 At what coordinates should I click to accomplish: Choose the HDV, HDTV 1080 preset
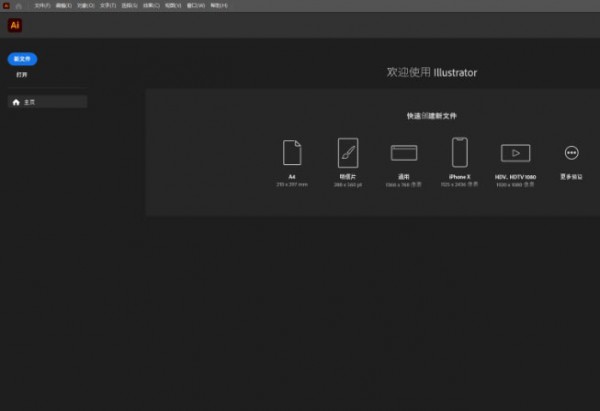(515, 165)
